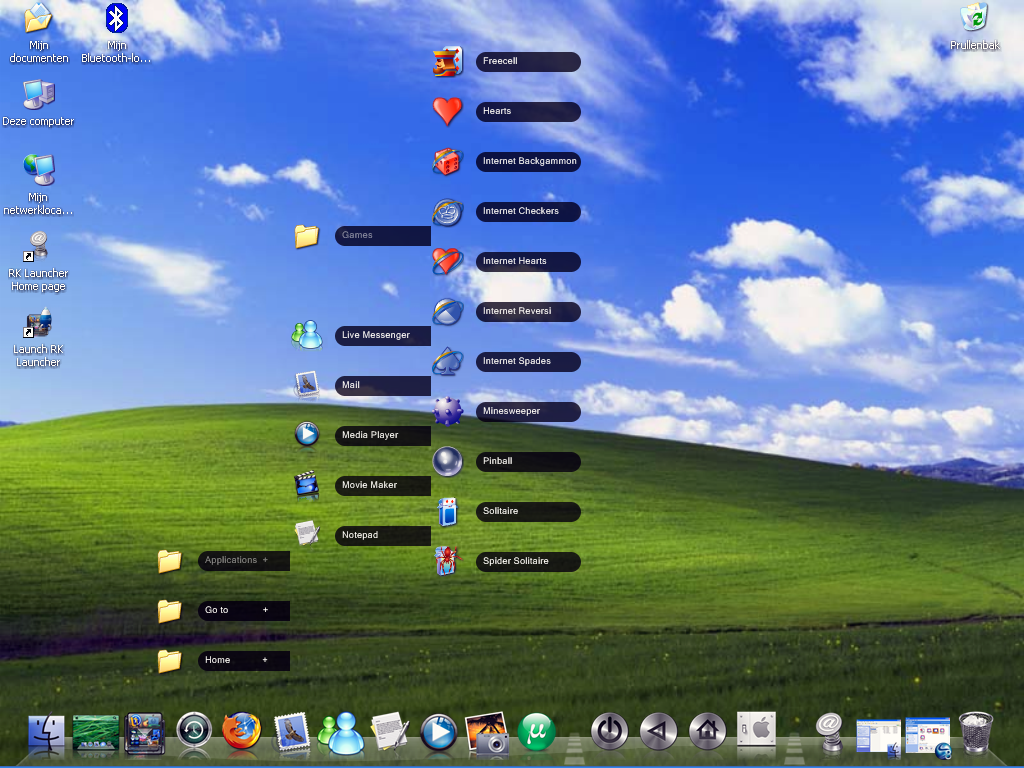Select Games folder in the menu
Screen dimensions: 1024x768
tap(381, 236)
